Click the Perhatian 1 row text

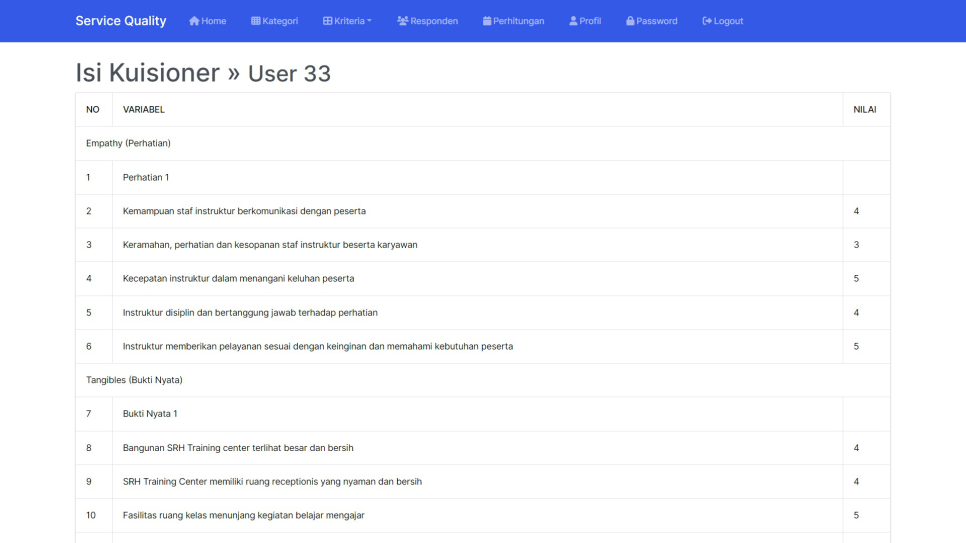click(146, 178)
